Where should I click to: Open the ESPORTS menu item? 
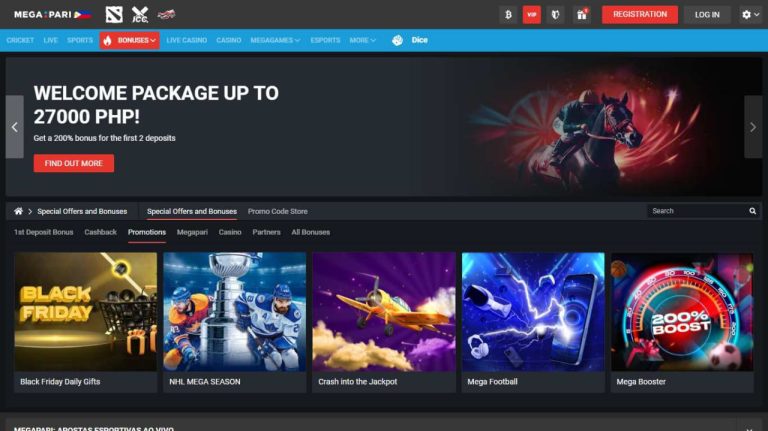pos(325,40)
